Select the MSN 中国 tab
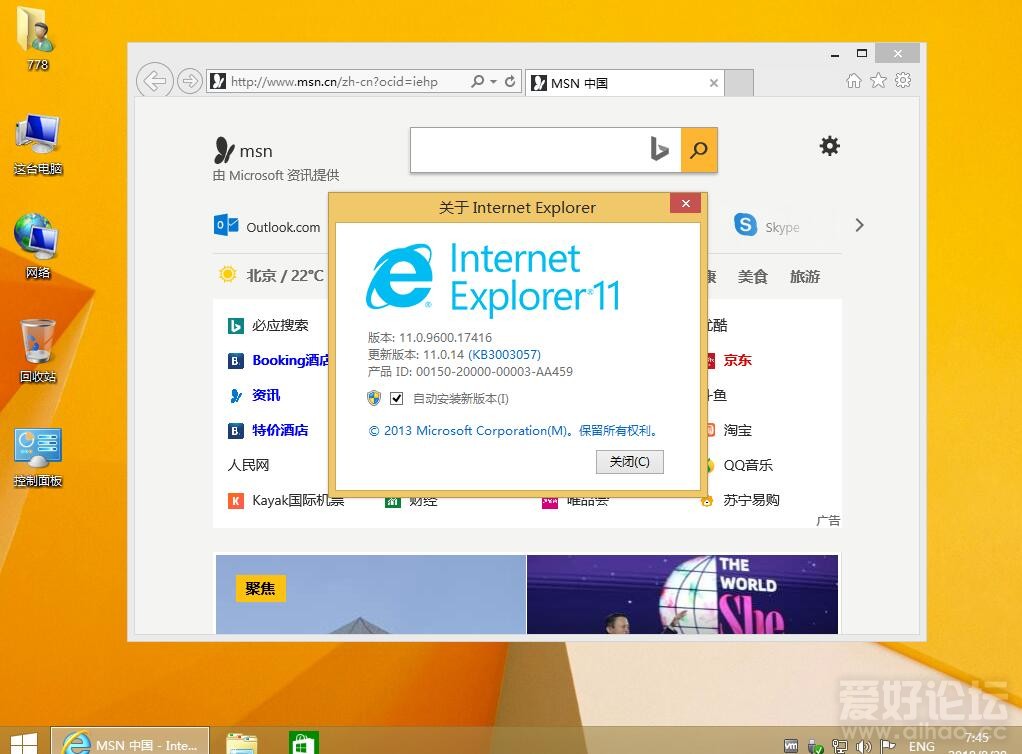 coord(624,83)
